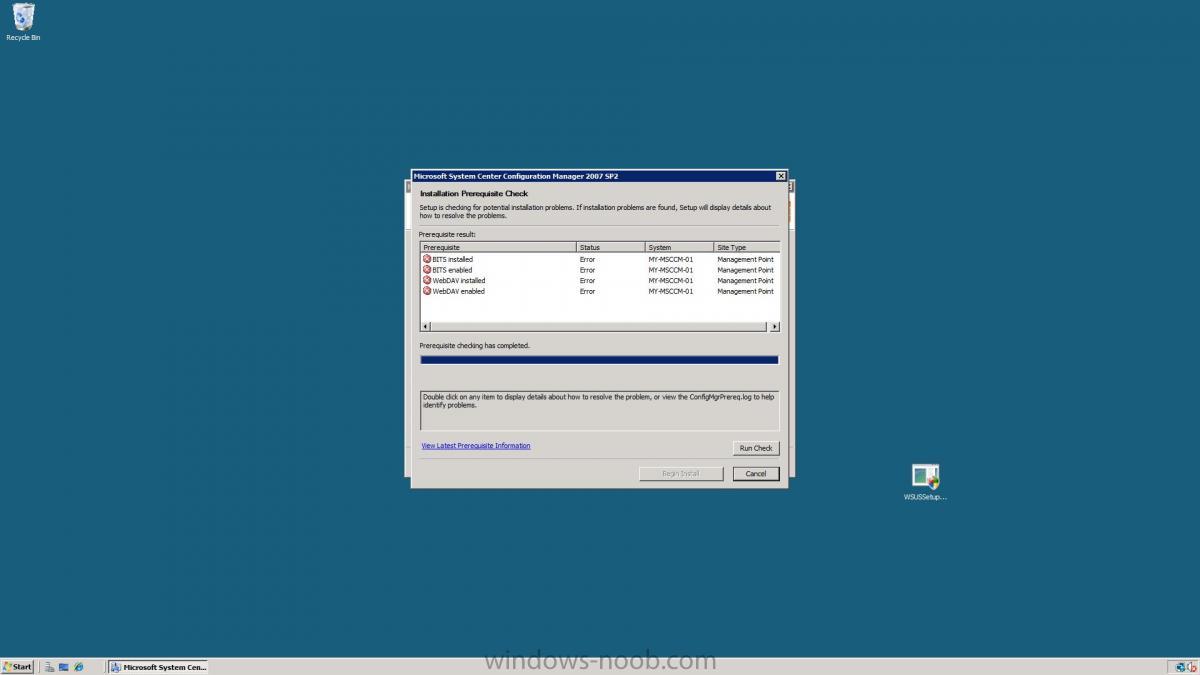Click the prerequisite check progress bar
This screenshot has width=1200, height=675.
tap(599, 360)
